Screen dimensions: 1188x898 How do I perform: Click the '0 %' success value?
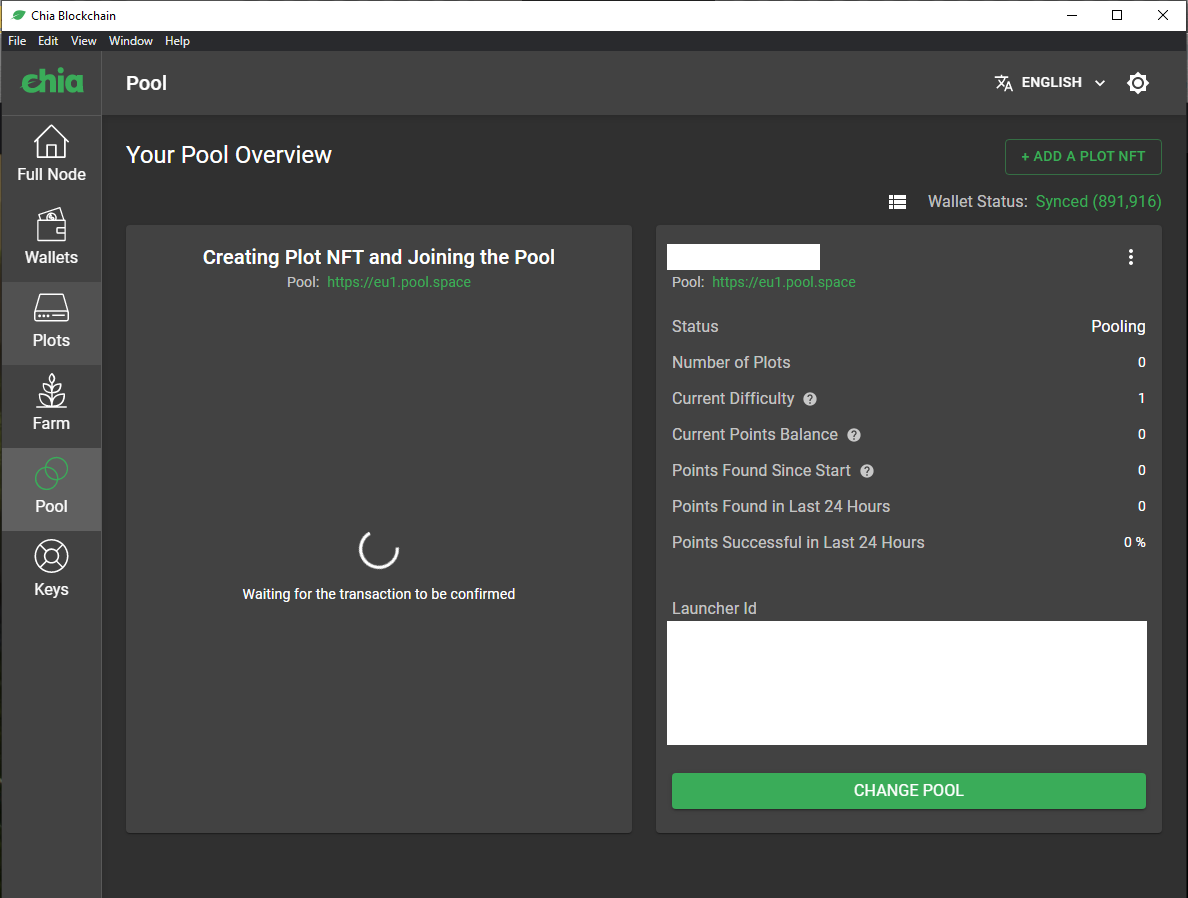pos(1134,543)
